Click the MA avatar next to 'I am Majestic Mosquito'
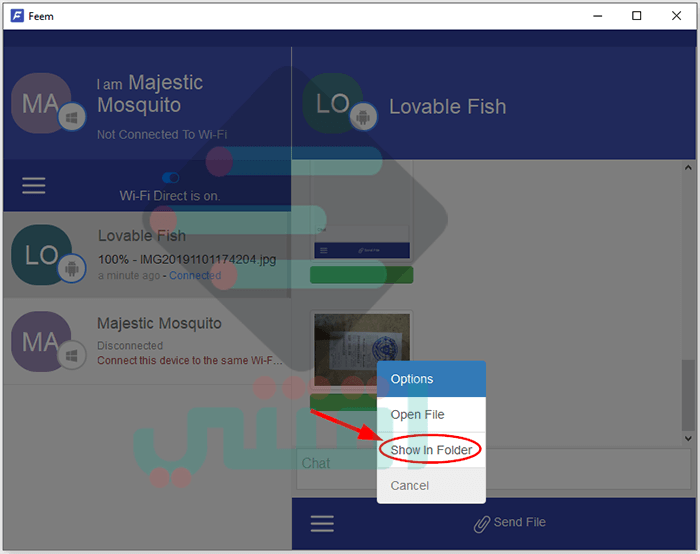This screenshot has height=554, width=700. 41,103
